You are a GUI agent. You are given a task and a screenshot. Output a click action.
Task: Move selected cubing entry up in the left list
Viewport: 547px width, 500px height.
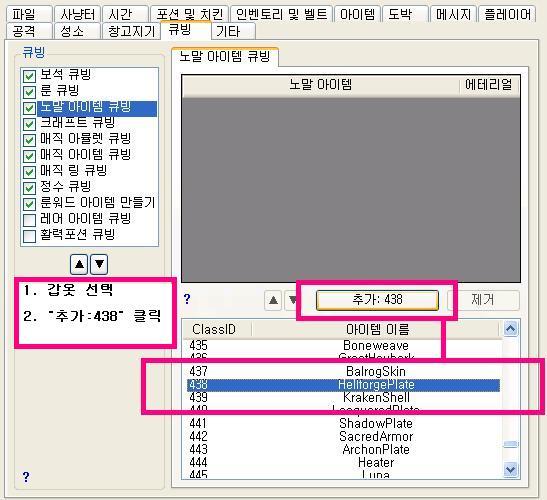[79, 264]
